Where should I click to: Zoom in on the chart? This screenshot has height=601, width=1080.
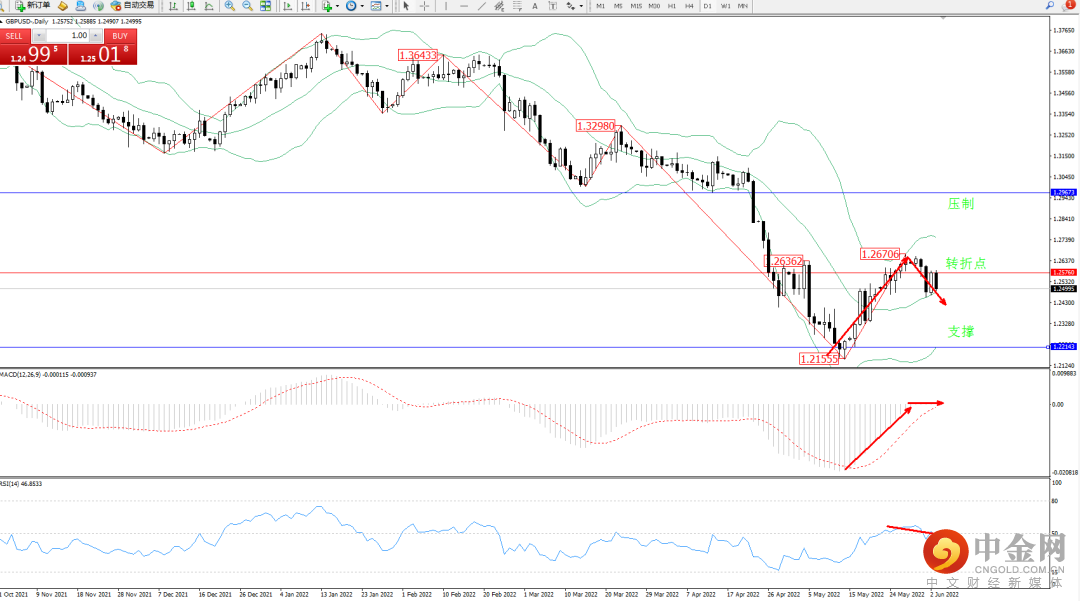[229, 6]
